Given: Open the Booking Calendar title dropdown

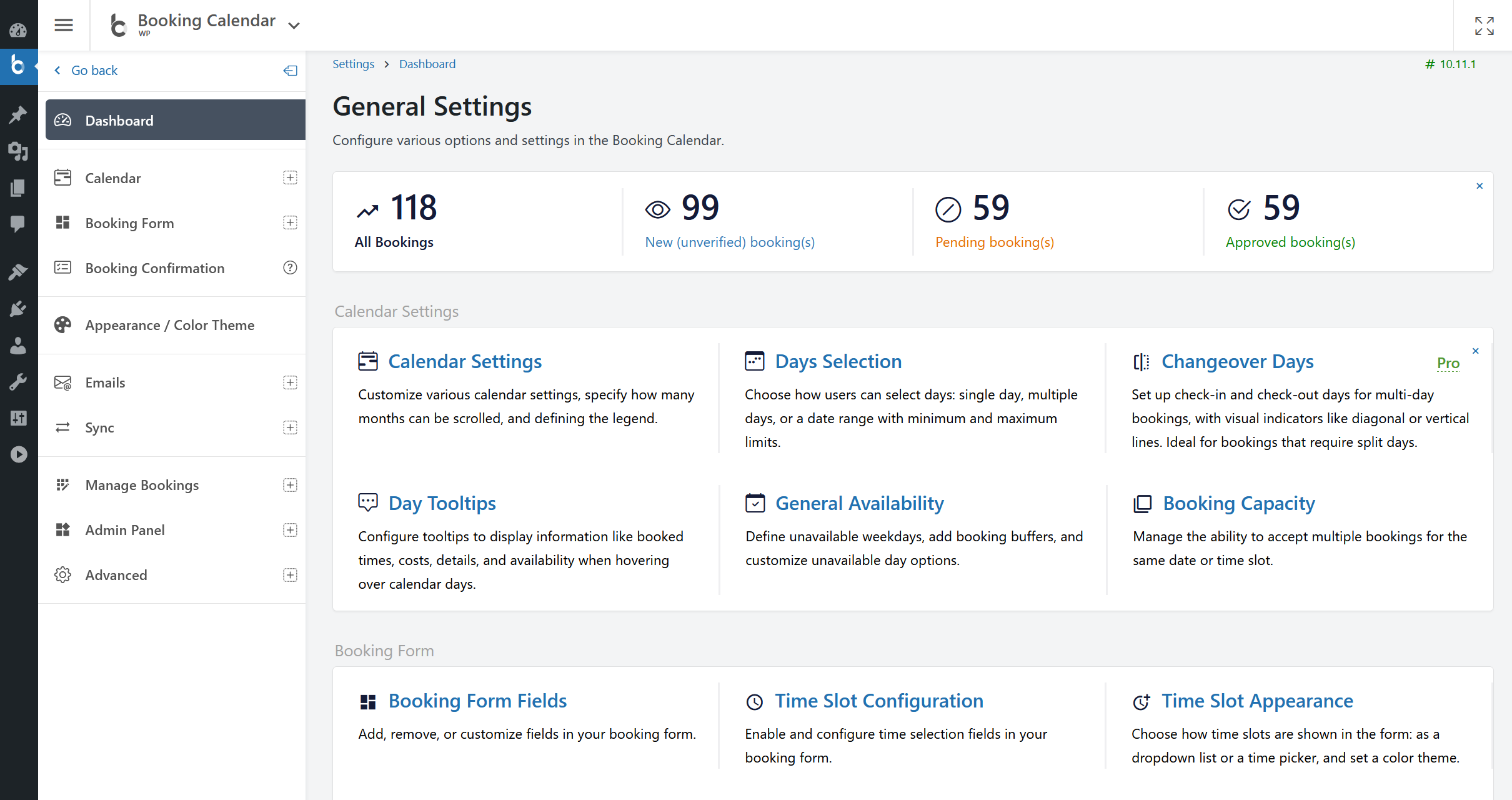Looking at the screenshot, I should pyautogui.click(x=294, y=26).
